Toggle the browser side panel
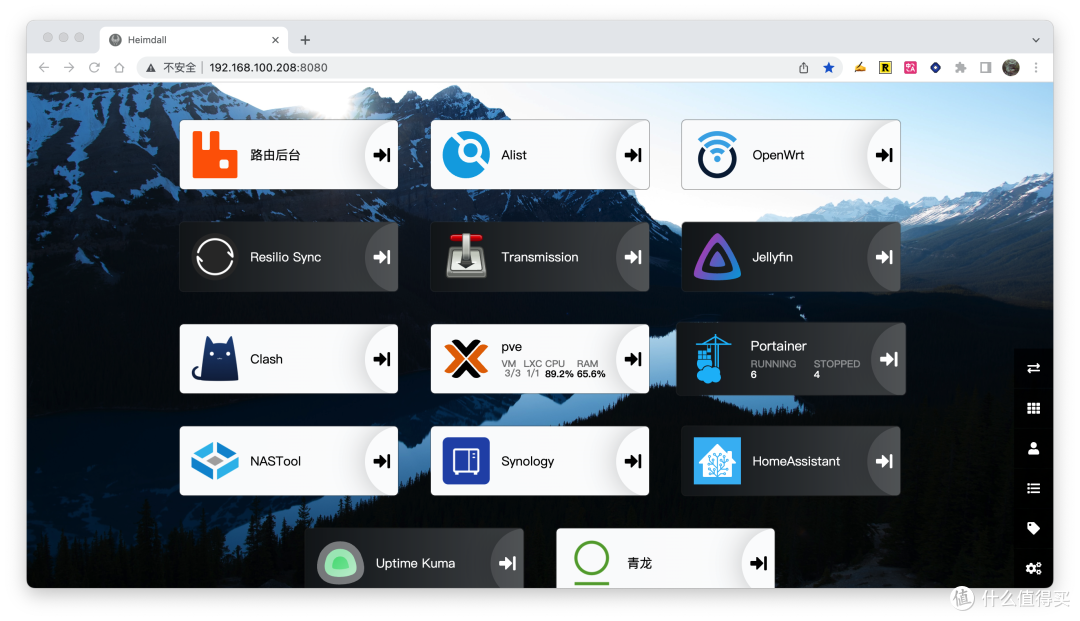Viewport: 1080px width, 621px height. click(x=986, y=67)
